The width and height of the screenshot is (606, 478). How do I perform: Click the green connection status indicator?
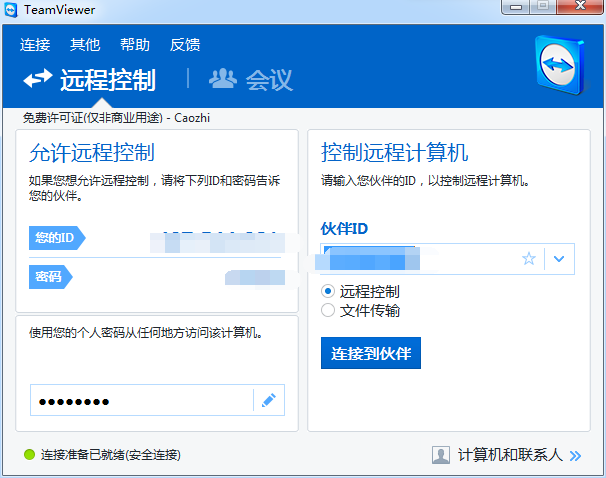[x=30, y=455]
